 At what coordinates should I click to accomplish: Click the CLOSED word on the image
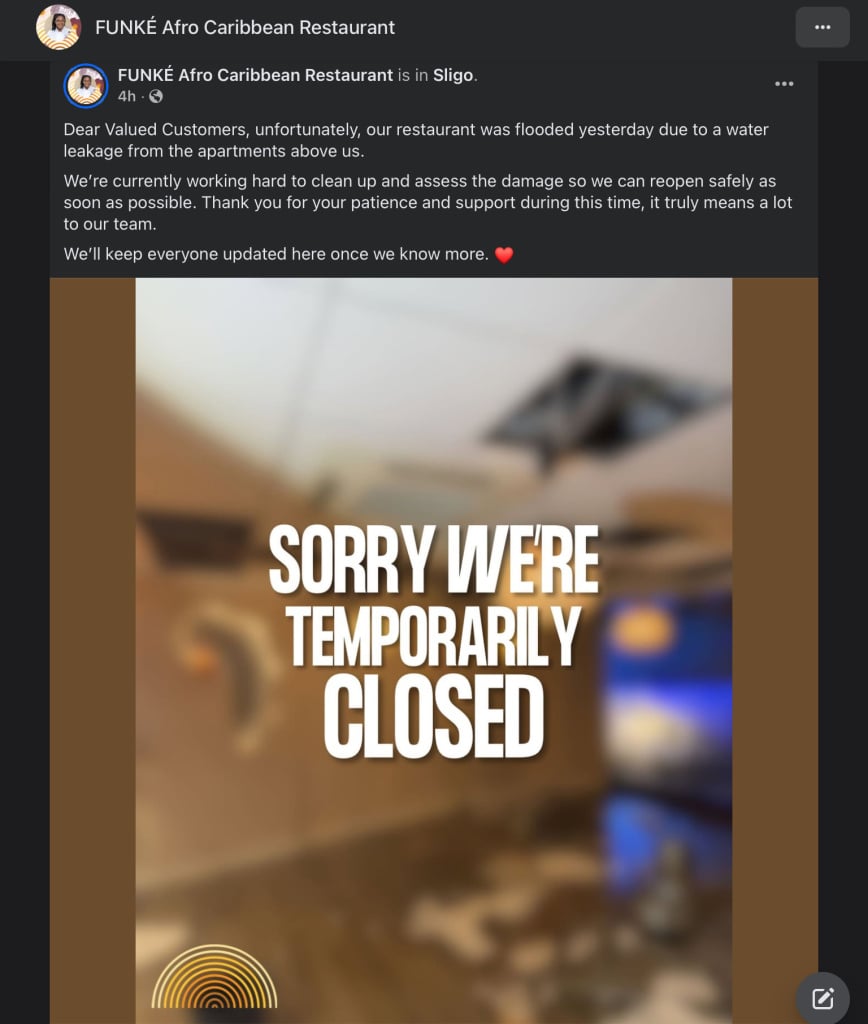pos(434,716)
